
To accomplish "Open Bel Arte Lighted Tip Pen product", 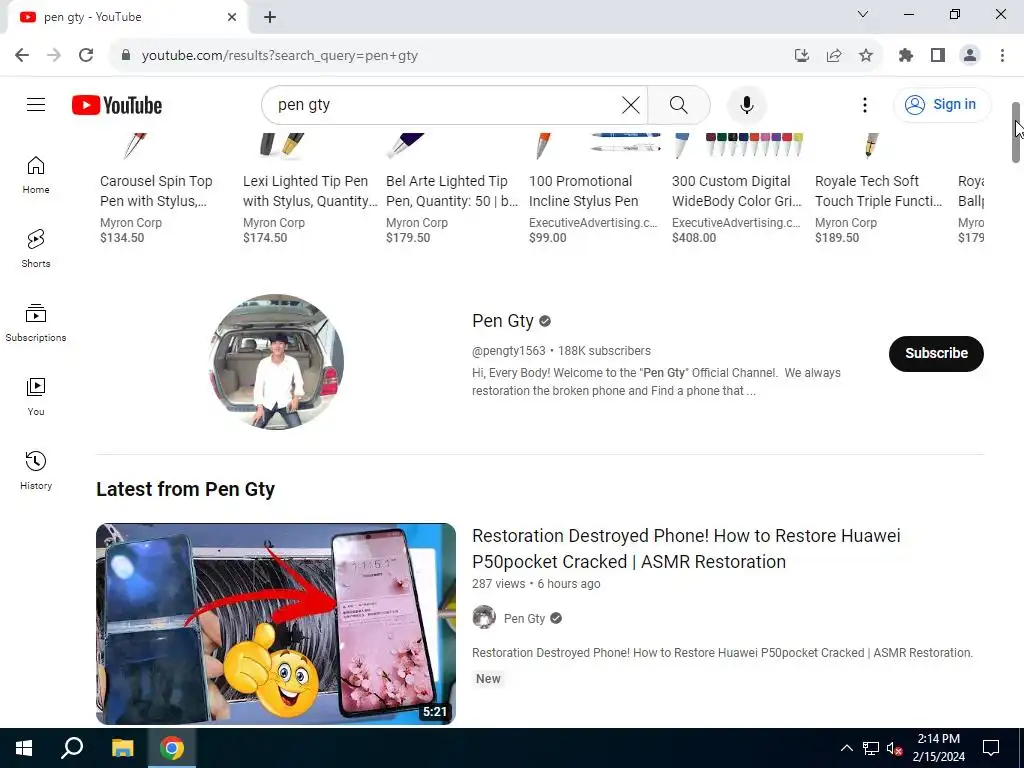I will (452, 191).
